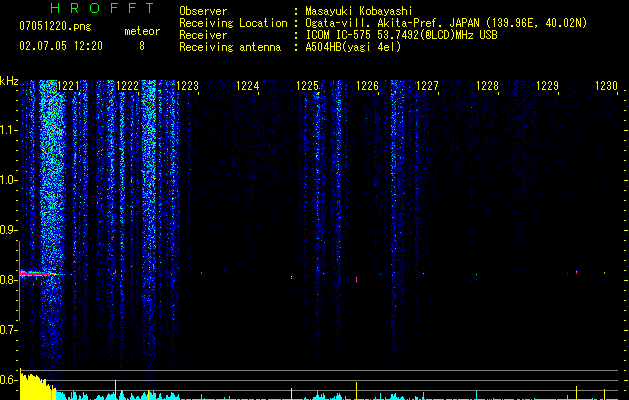Click the 0.9 kHz frequency axis label

click(x=8, y=230)
